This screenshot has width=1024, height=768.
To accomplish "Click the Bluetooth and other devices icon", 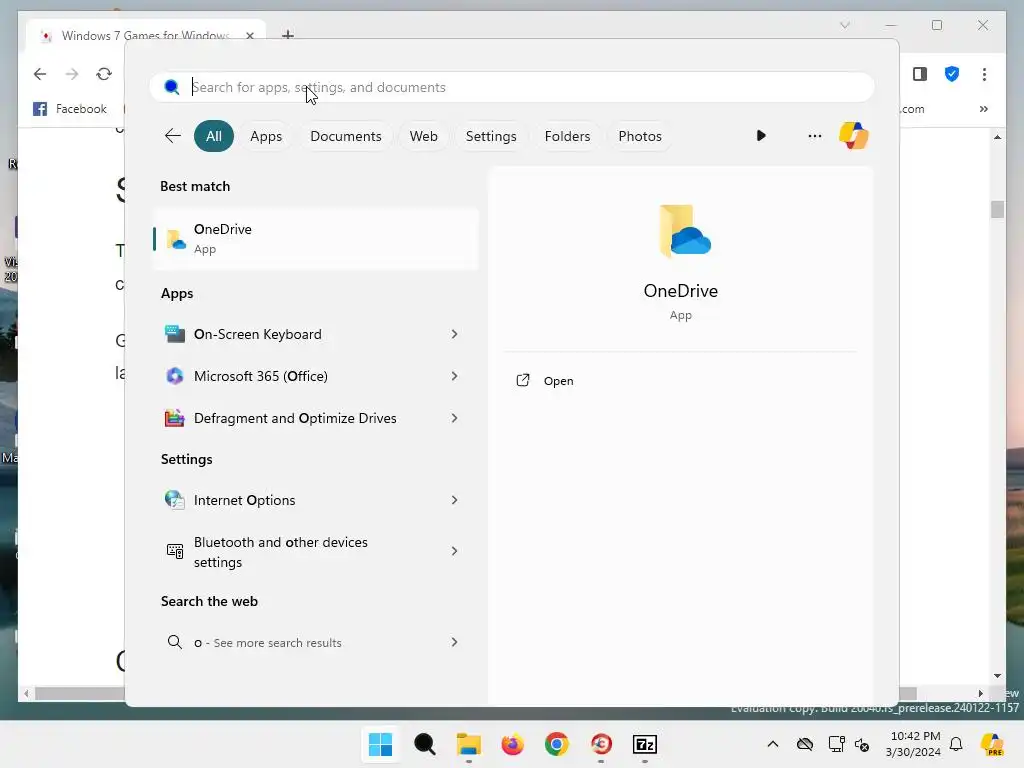I will click(x=174, y=551).
